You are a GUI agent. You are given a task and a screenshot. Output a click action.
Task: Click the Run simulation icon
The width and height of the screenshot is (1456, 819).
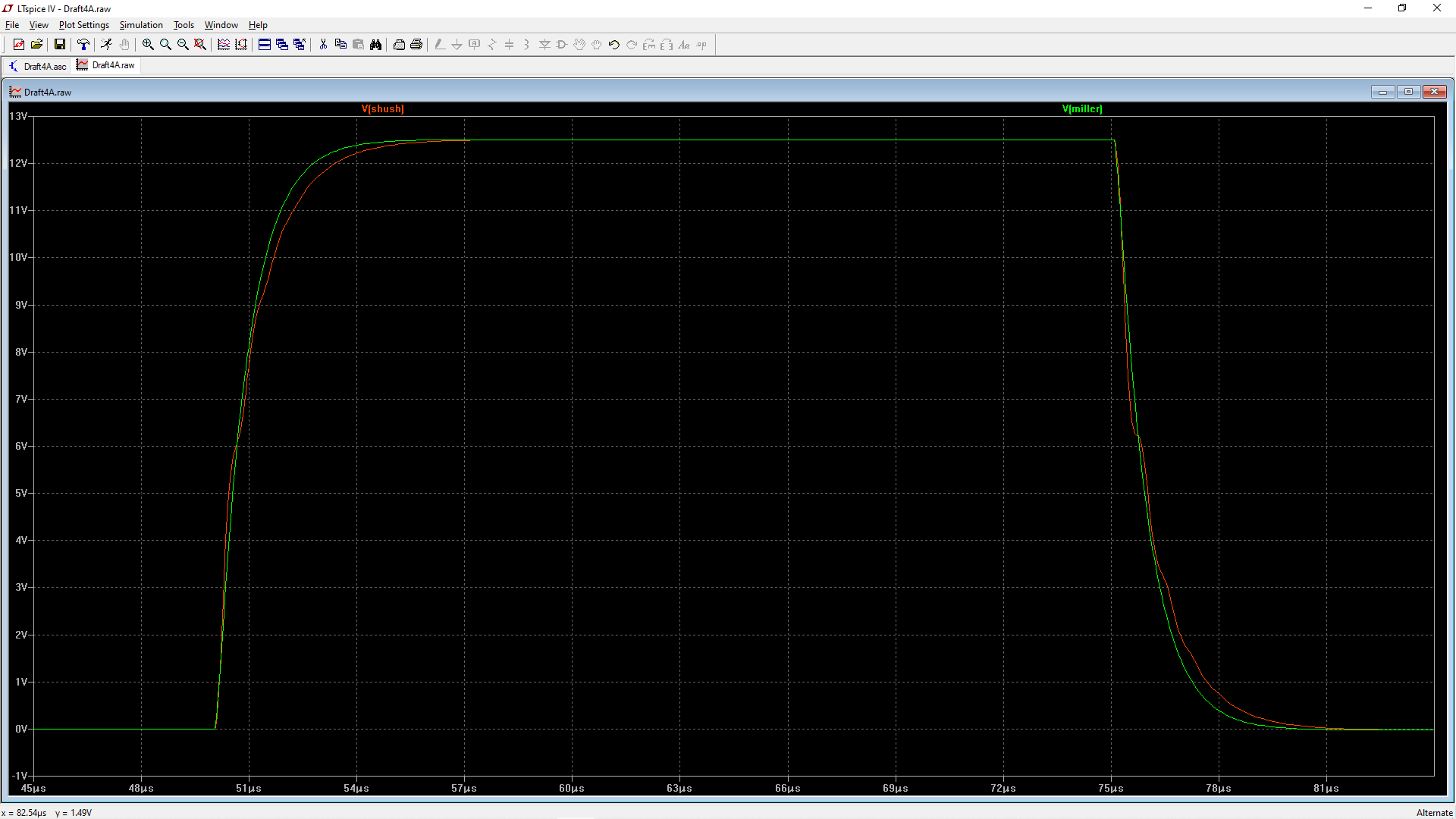tap(106, 45)
